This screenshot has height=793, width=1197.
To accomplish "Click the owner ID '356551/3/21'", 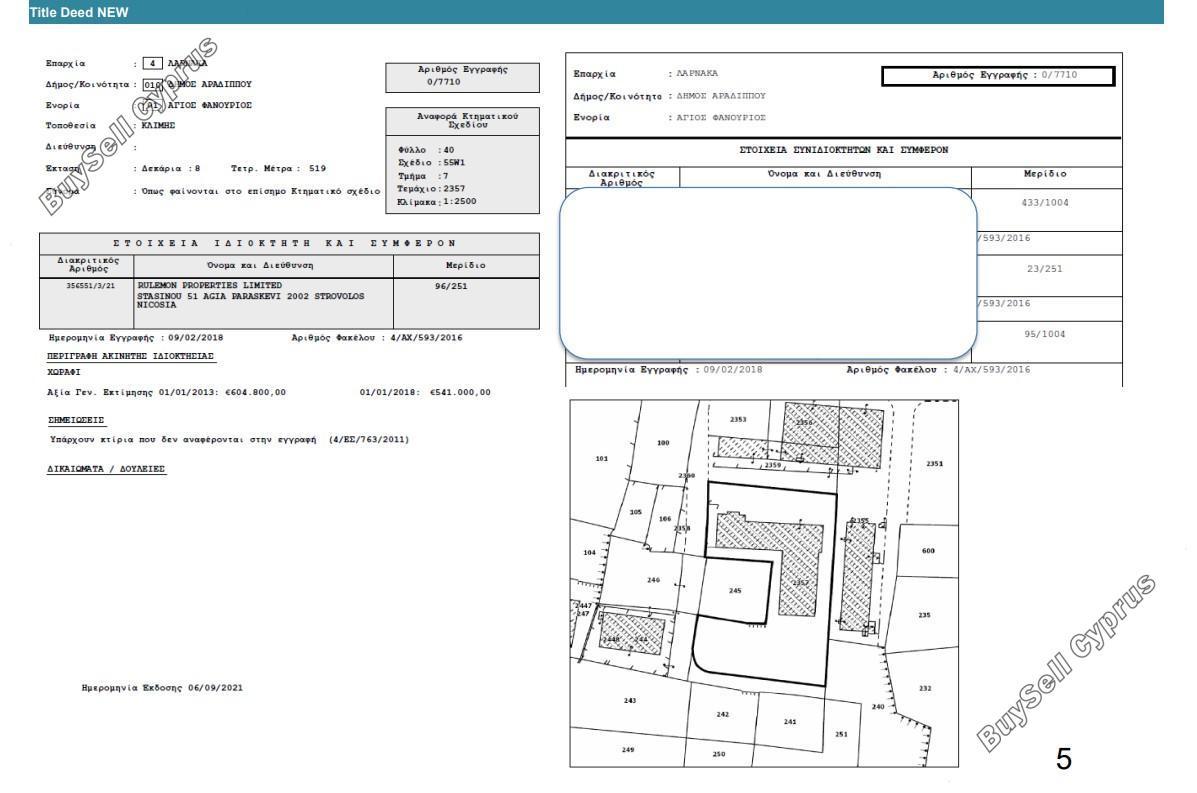I will (91, 286).
